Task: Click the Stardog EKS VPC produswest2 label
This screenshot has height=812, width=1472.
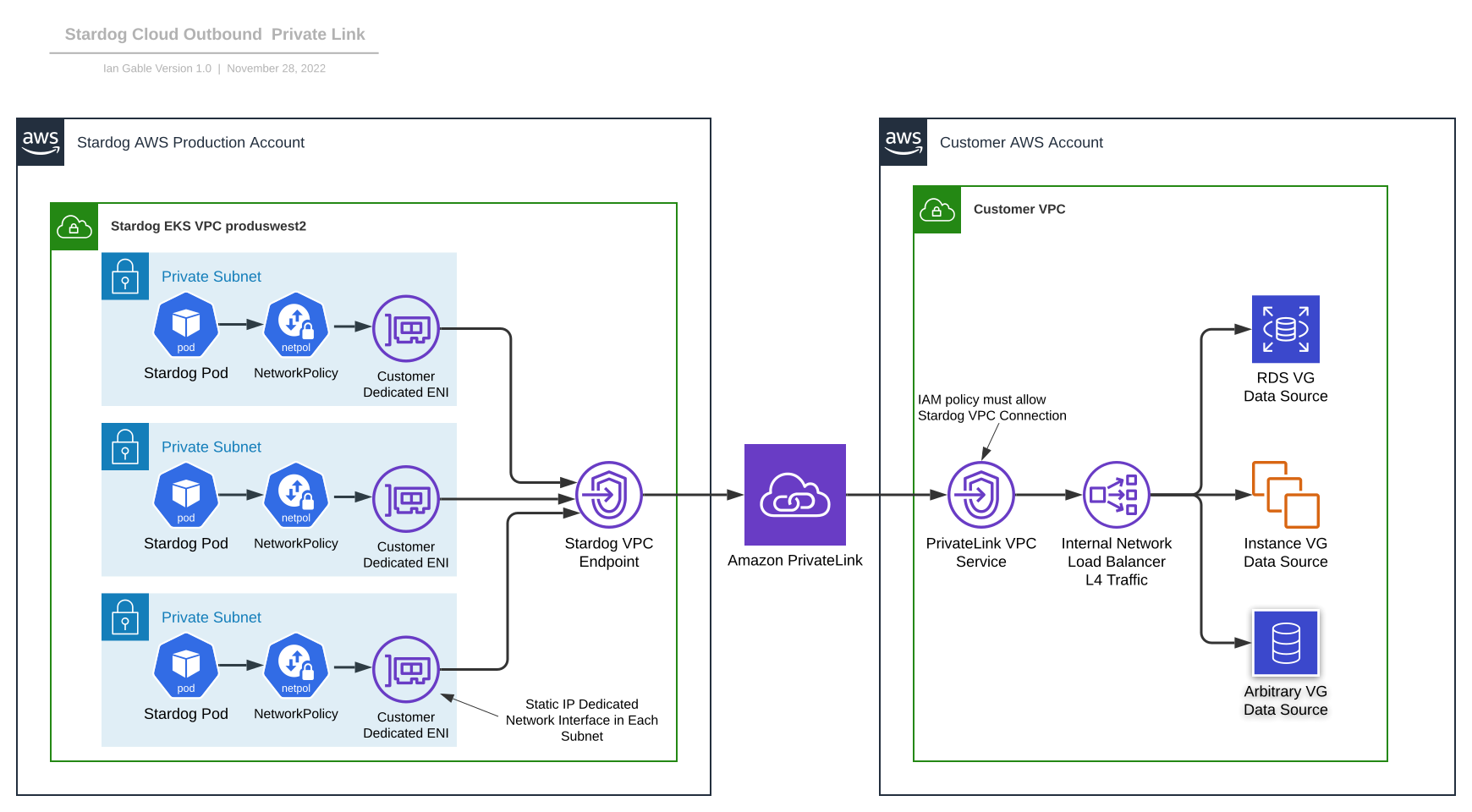Action: pyautogui.click(x=208, y=226)
